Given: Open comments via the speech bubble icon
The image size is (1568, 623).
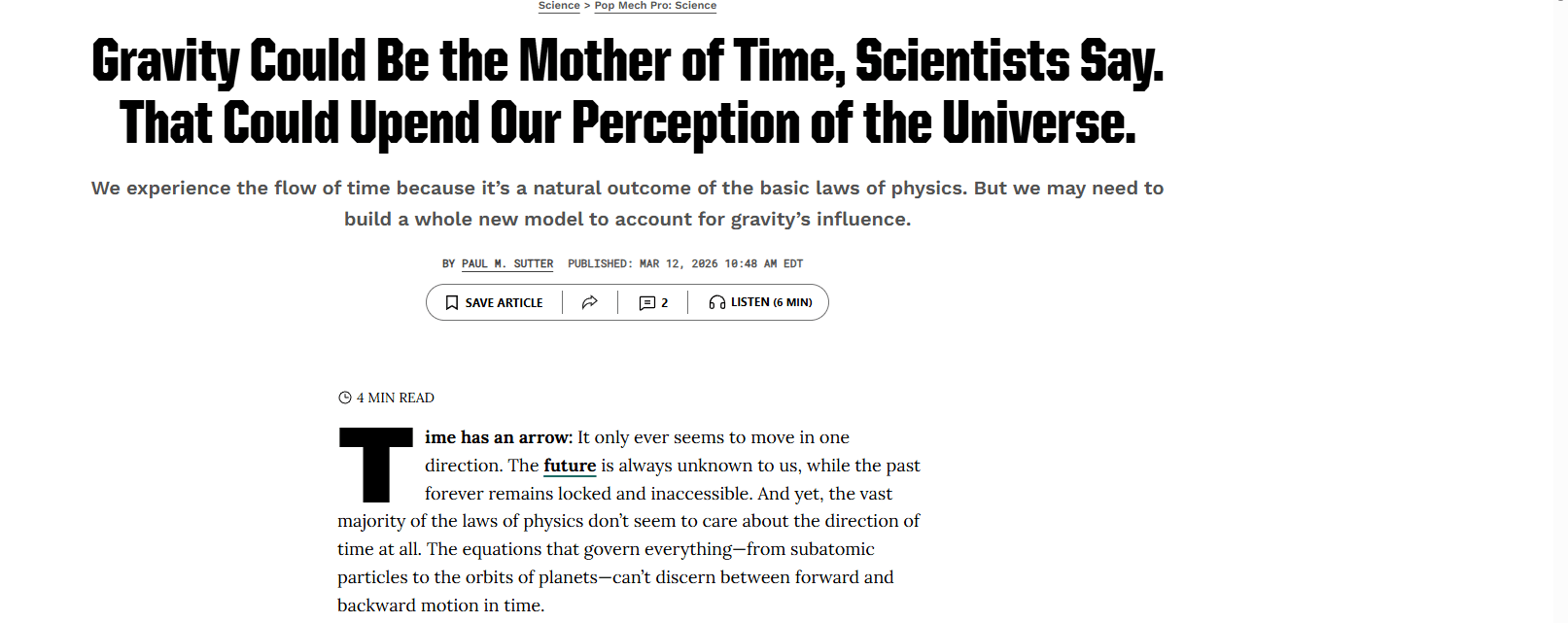Looking at the screenshot, I should pyautogui.click(x=646, y=303).
